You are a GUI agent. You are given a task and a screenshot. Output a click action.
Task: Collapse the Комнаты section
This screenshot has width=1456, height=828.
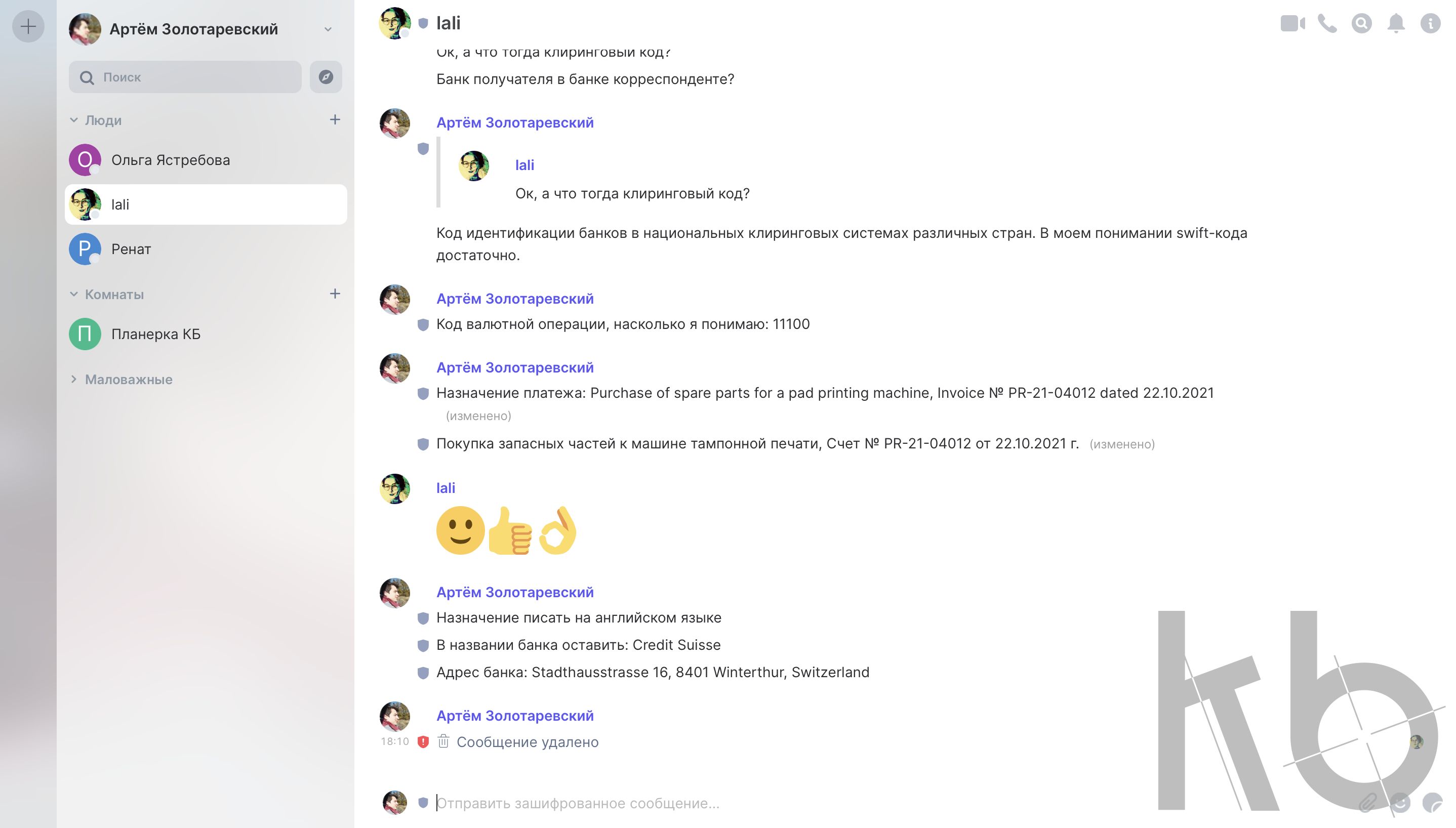pos(74,294)
